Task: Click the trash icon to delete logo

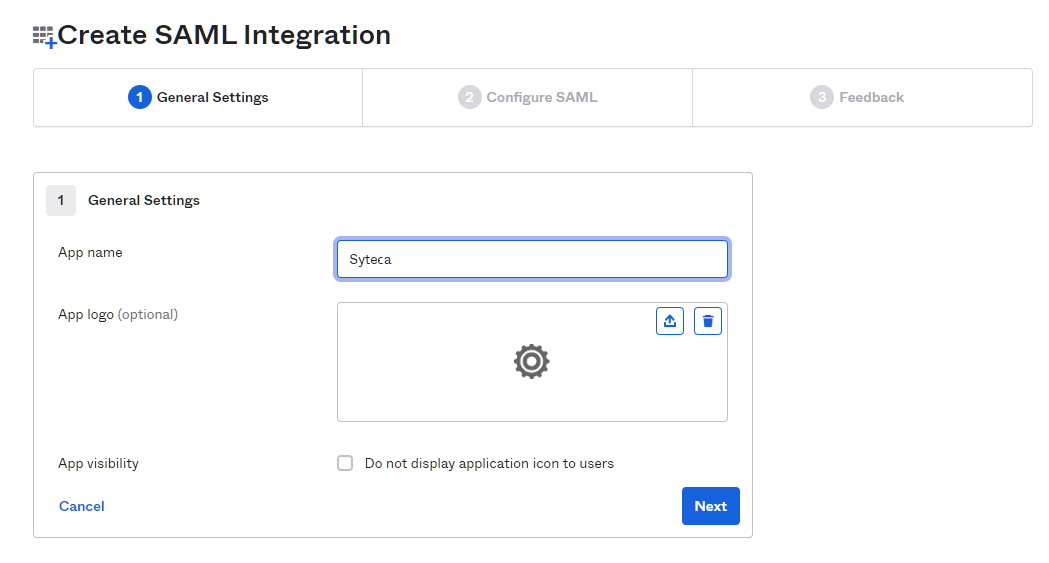Action: click(x=708, y=321)
